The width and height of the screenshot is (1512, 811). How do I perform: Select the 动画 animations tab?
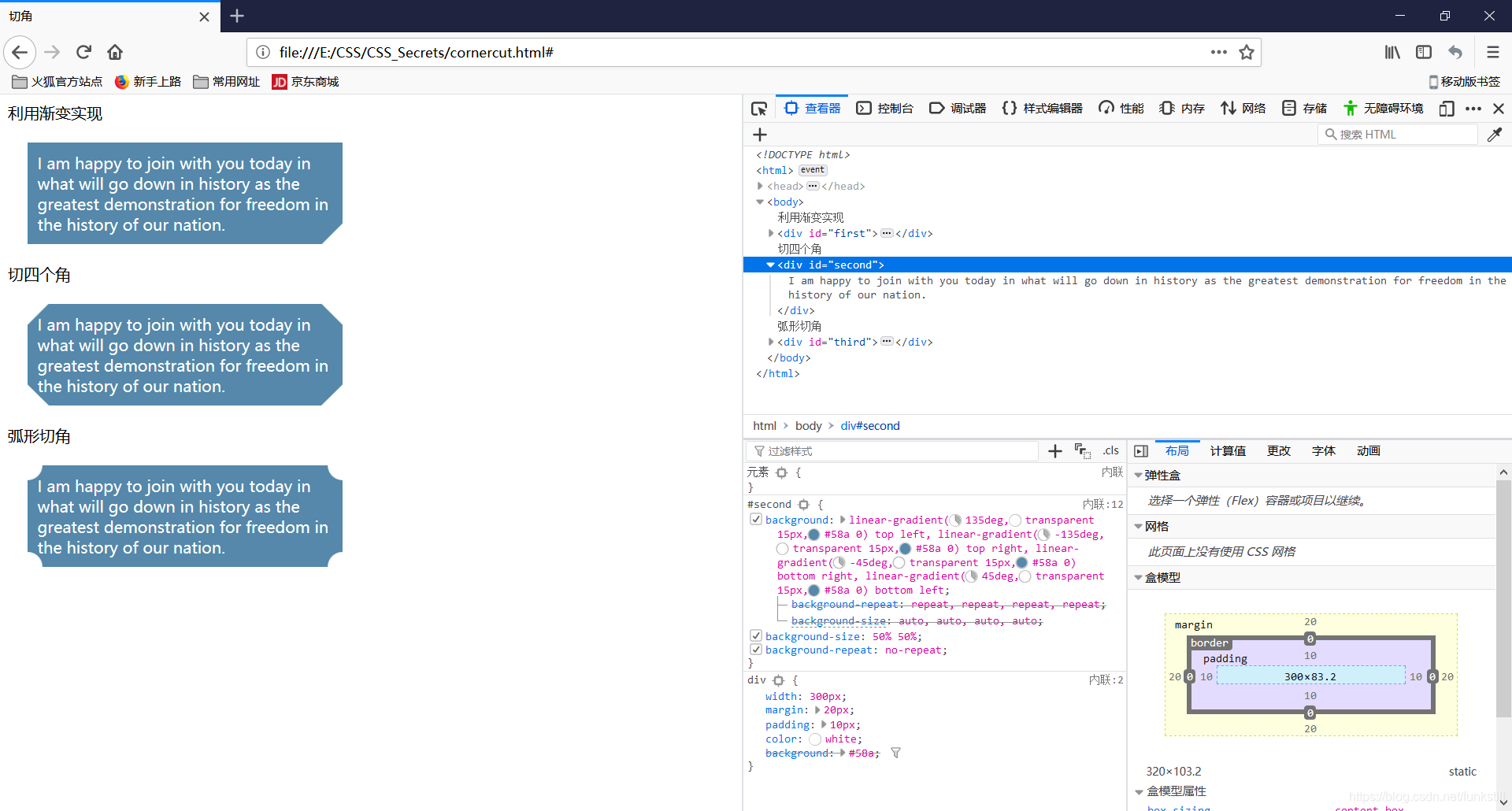1369,451
